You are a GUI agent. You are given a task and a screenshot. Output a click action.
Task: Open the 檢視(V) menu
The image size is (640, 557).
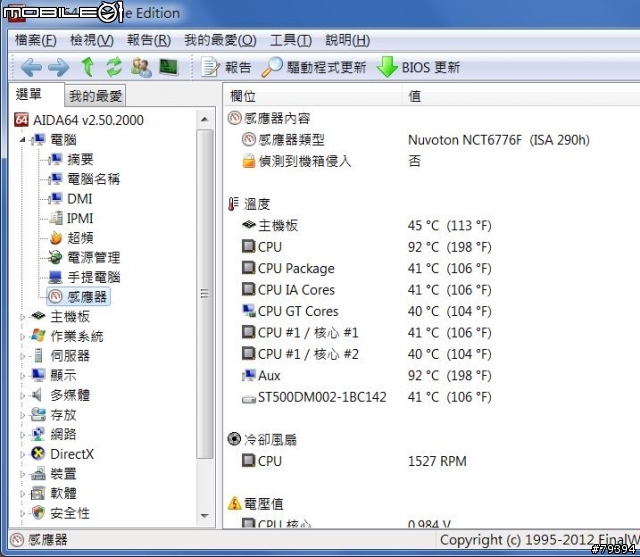92,40
